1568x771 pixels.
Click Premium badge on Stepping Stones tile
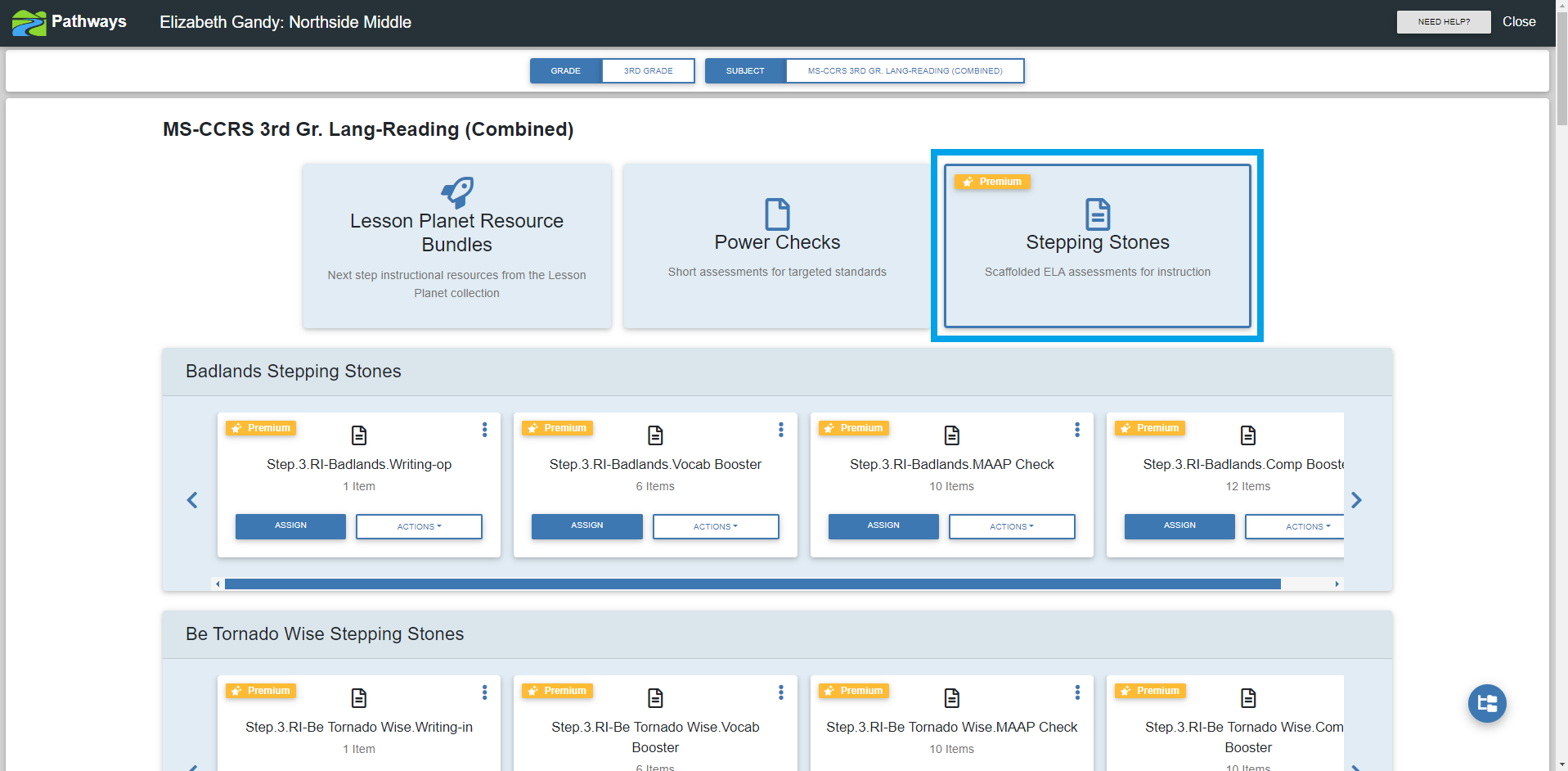[992, 182]
